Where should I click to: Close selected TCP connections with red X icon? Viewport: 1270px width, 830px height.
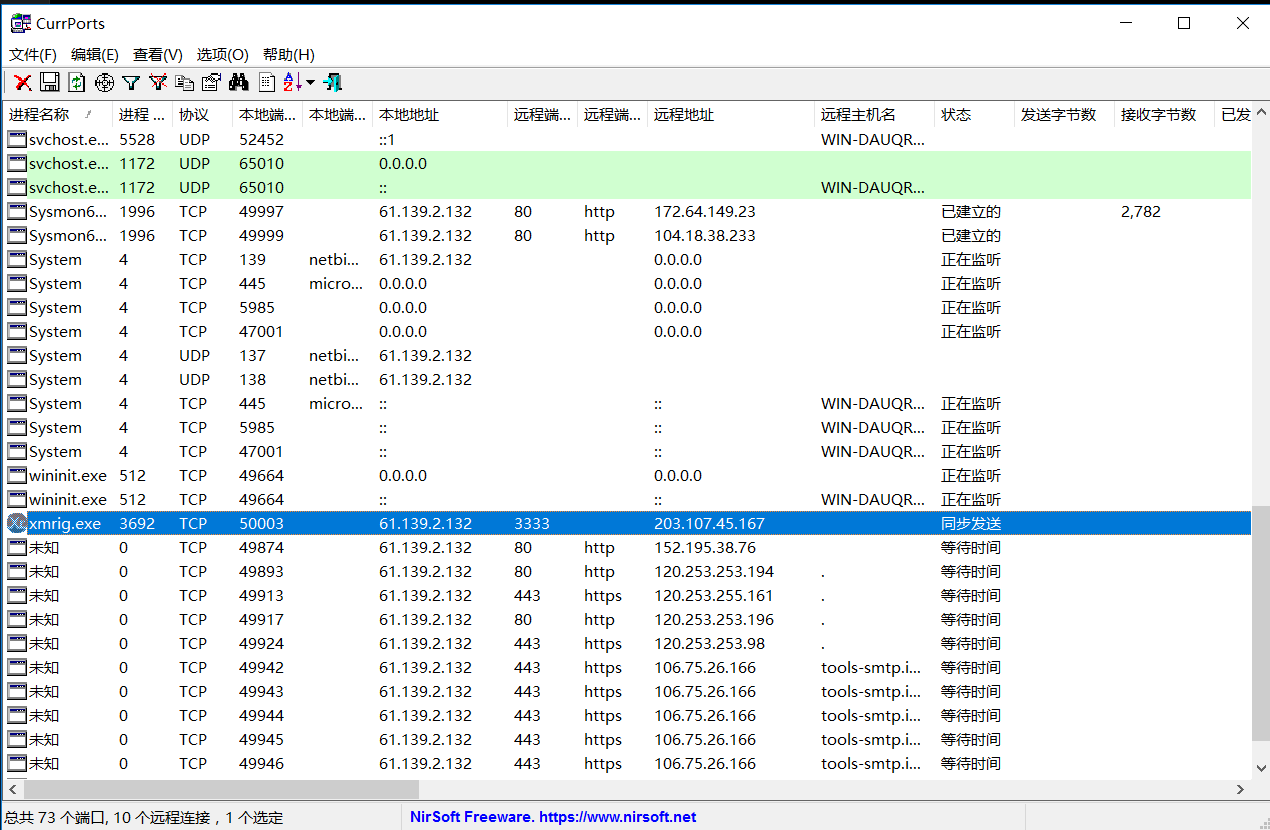(x=23, y=83)
